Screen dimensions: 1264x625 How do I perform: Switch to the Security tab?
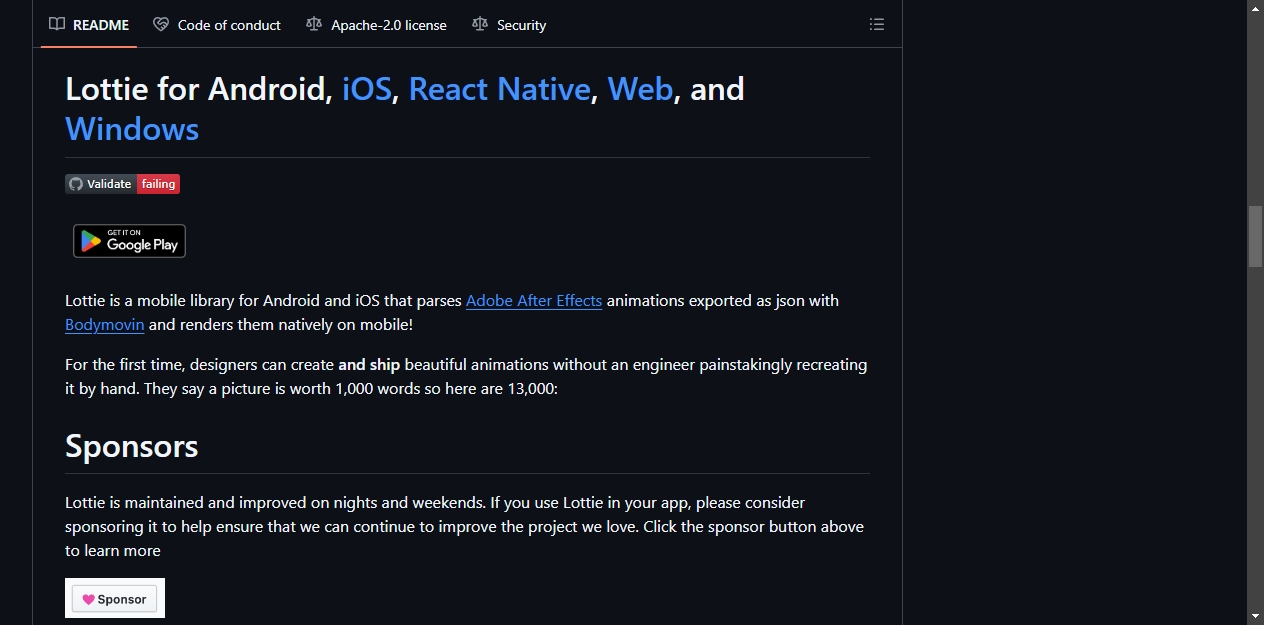509,24
